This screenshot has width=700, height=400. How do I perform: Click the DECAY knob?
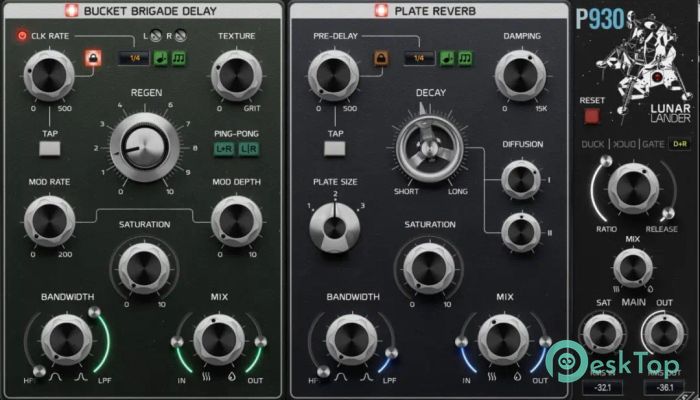pos(429,148)
